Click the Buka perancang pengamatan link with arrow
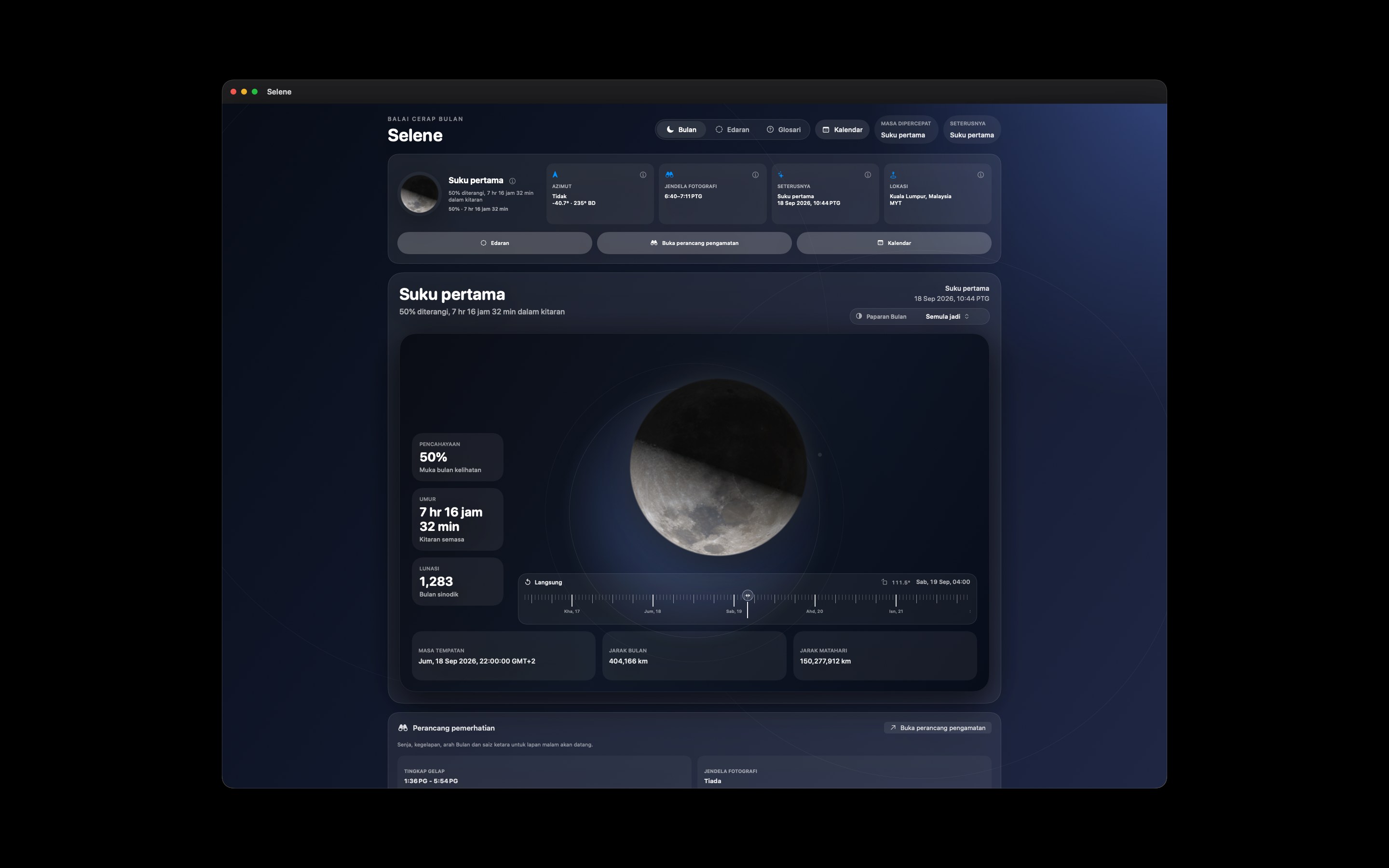1389x868 pixels. (937, 728)
